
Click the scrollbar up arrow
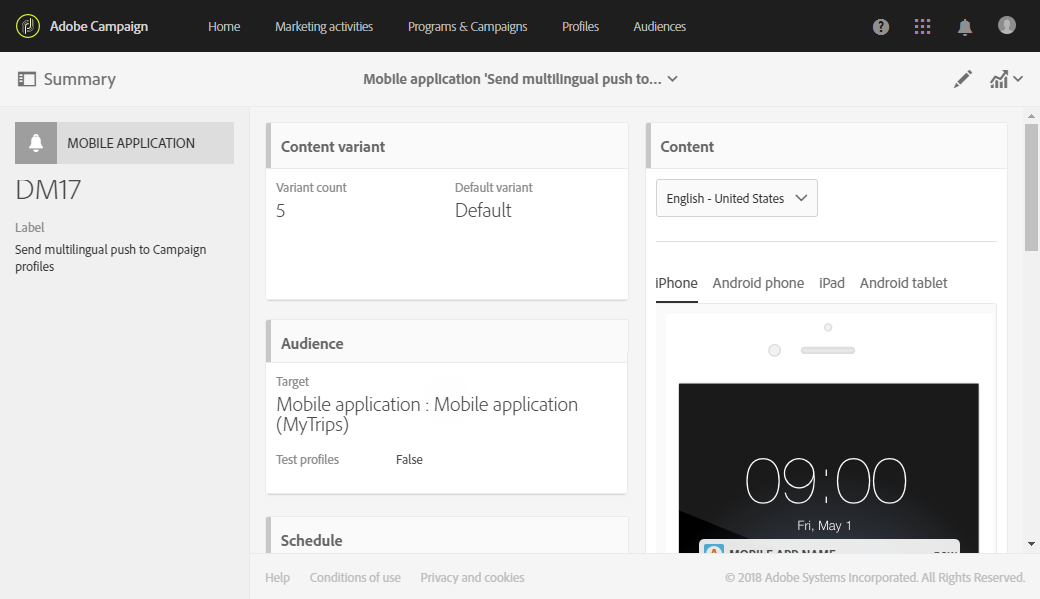click(1031, 116)
